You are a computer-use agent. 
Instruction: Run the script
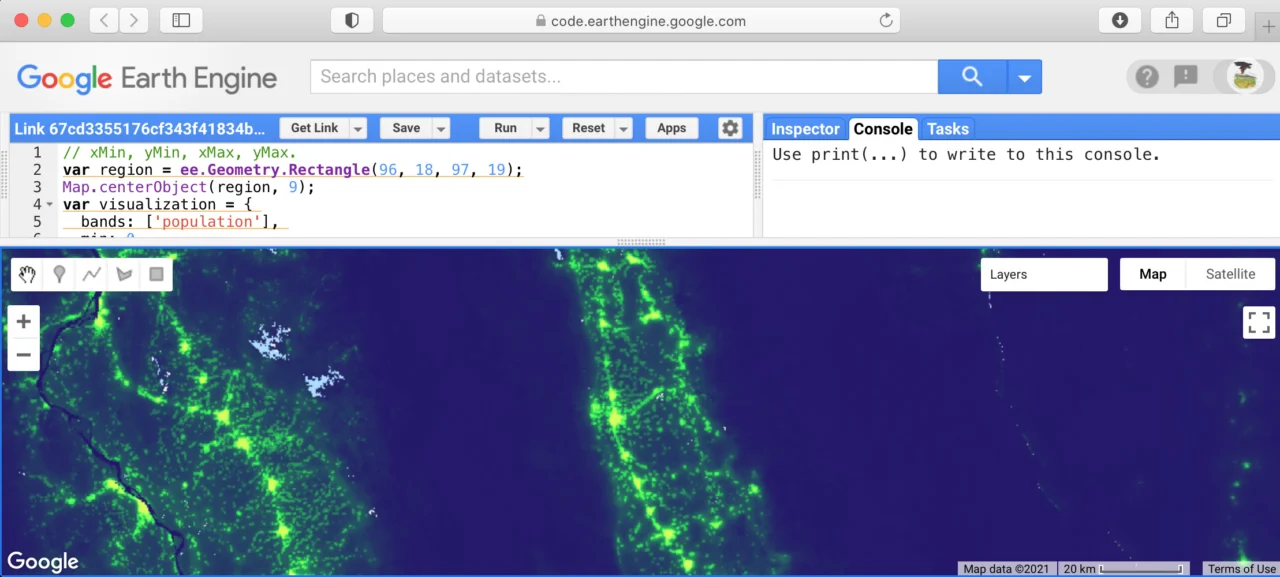coord(506,128)
